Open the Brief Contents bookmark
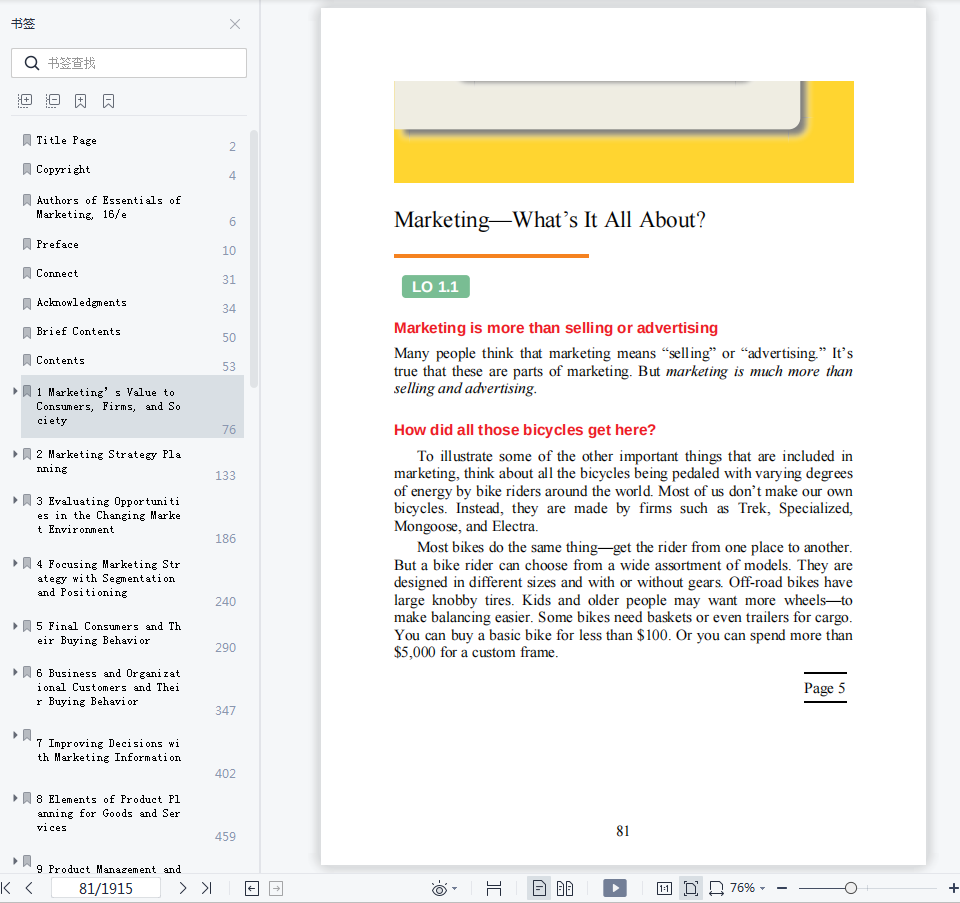The width and height of the screenshot is (960, 903). (x=78, y=331)
